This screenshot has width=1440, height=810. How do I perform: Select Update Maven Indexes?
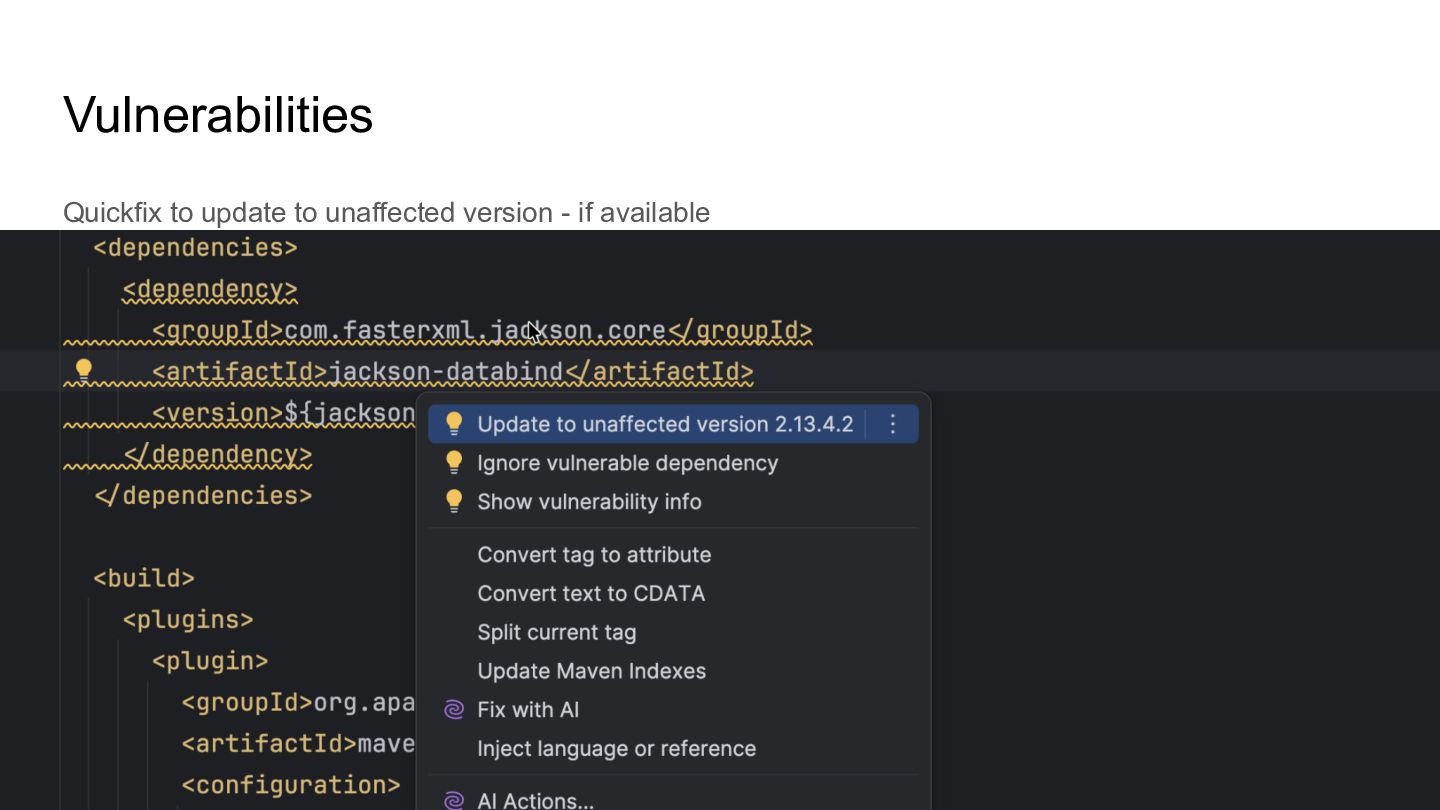[x=591, y=671]
